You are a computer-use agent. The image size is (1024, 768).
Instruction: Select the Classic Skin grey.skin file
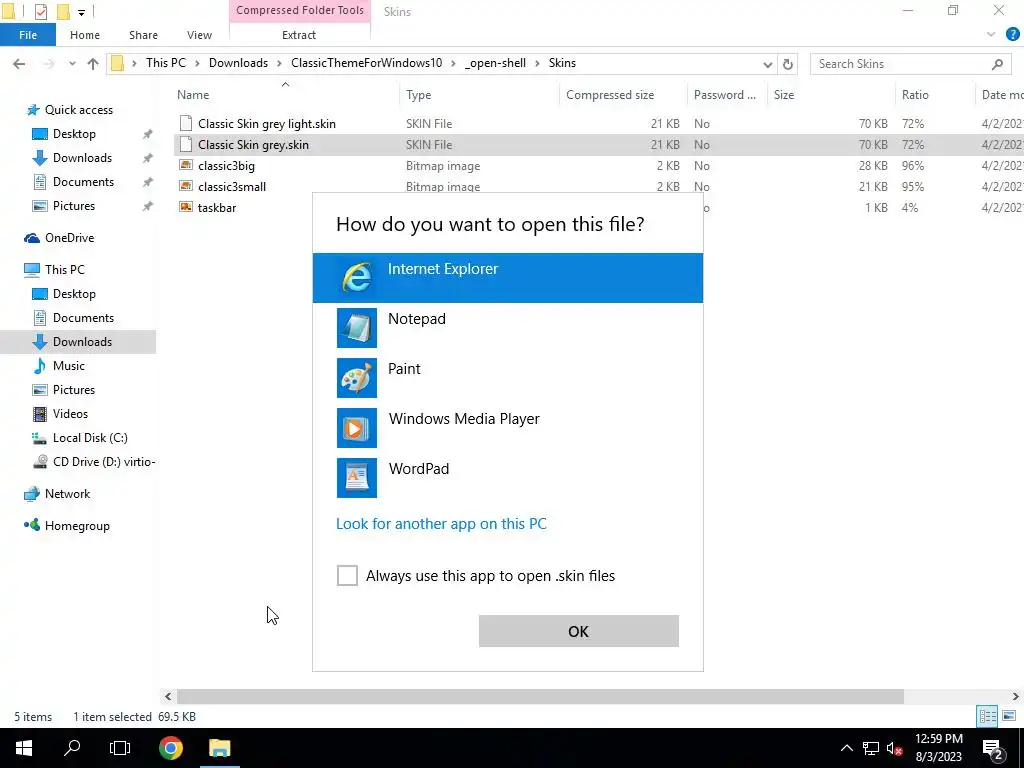[253, 144]
